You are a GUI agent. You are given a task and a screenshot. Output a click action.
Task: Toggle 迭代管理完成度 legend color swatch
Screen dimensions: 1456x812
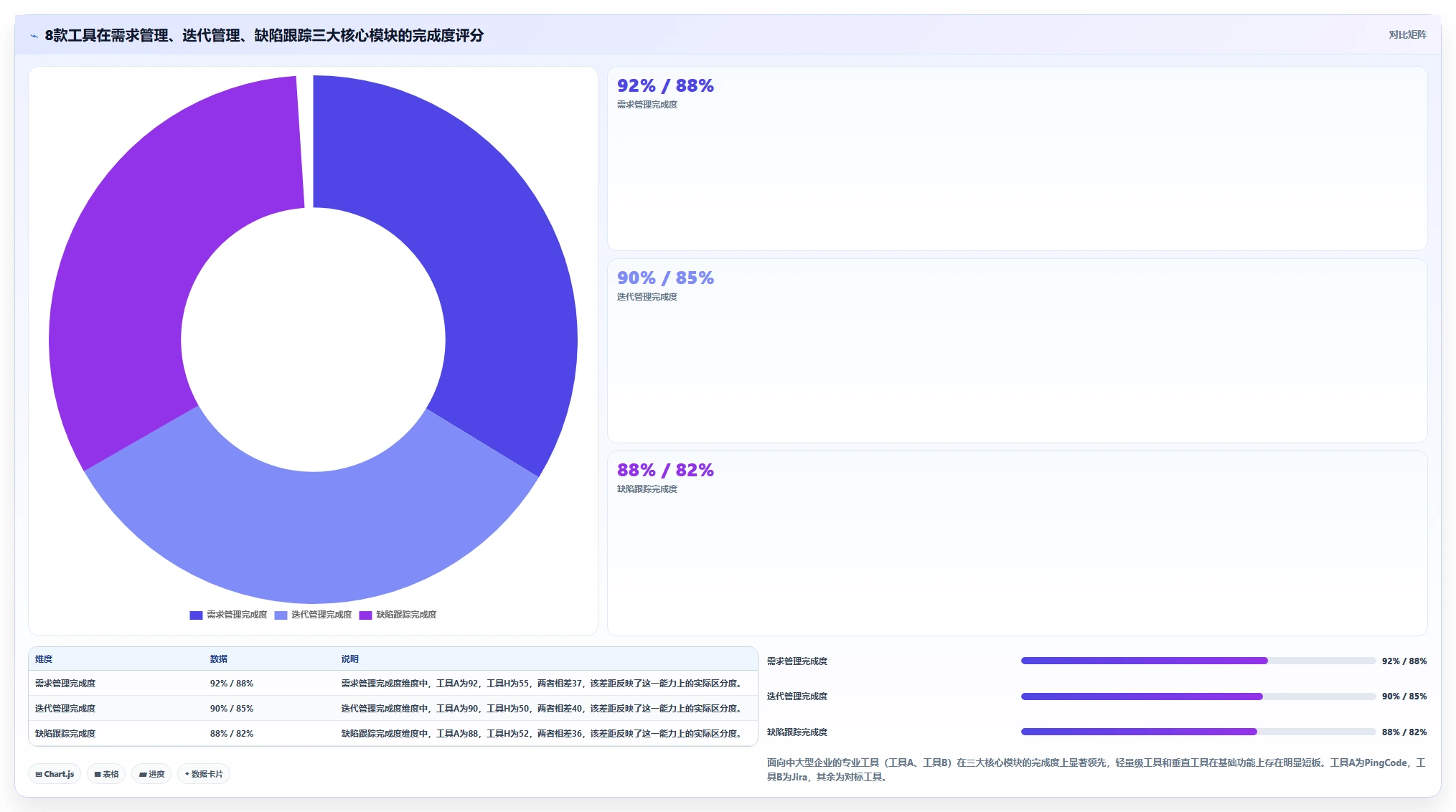click(281, 615)
